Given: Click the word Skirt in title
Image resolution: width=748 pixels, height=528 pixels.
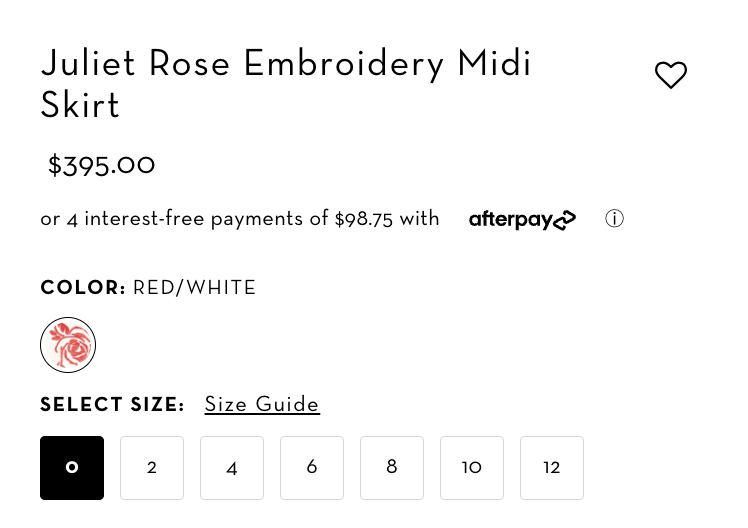Looking at the screenshot, I should [x=80, y=105].
